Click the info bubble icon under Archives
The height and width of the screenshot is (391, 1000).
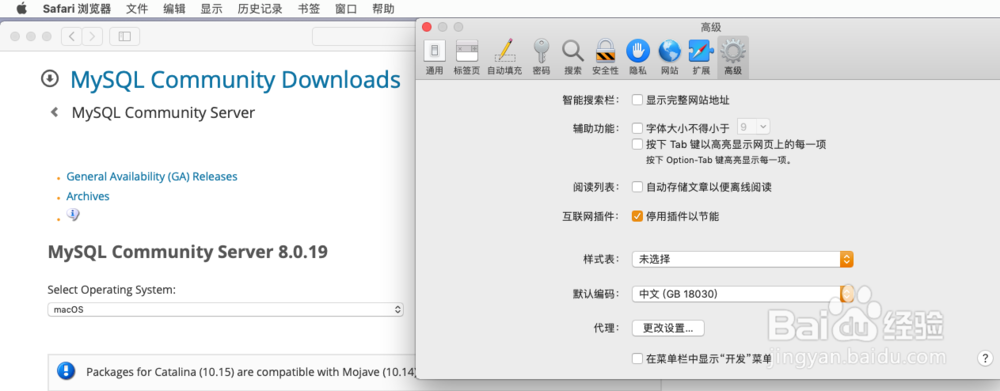tap(73, 215)
